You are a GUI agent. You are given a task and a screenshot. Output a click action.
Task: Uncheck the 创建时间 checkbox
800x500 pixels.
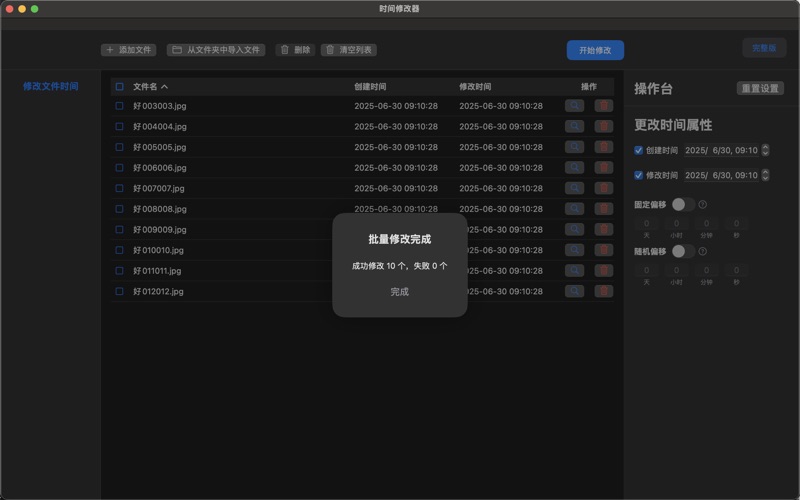[639, 151]
